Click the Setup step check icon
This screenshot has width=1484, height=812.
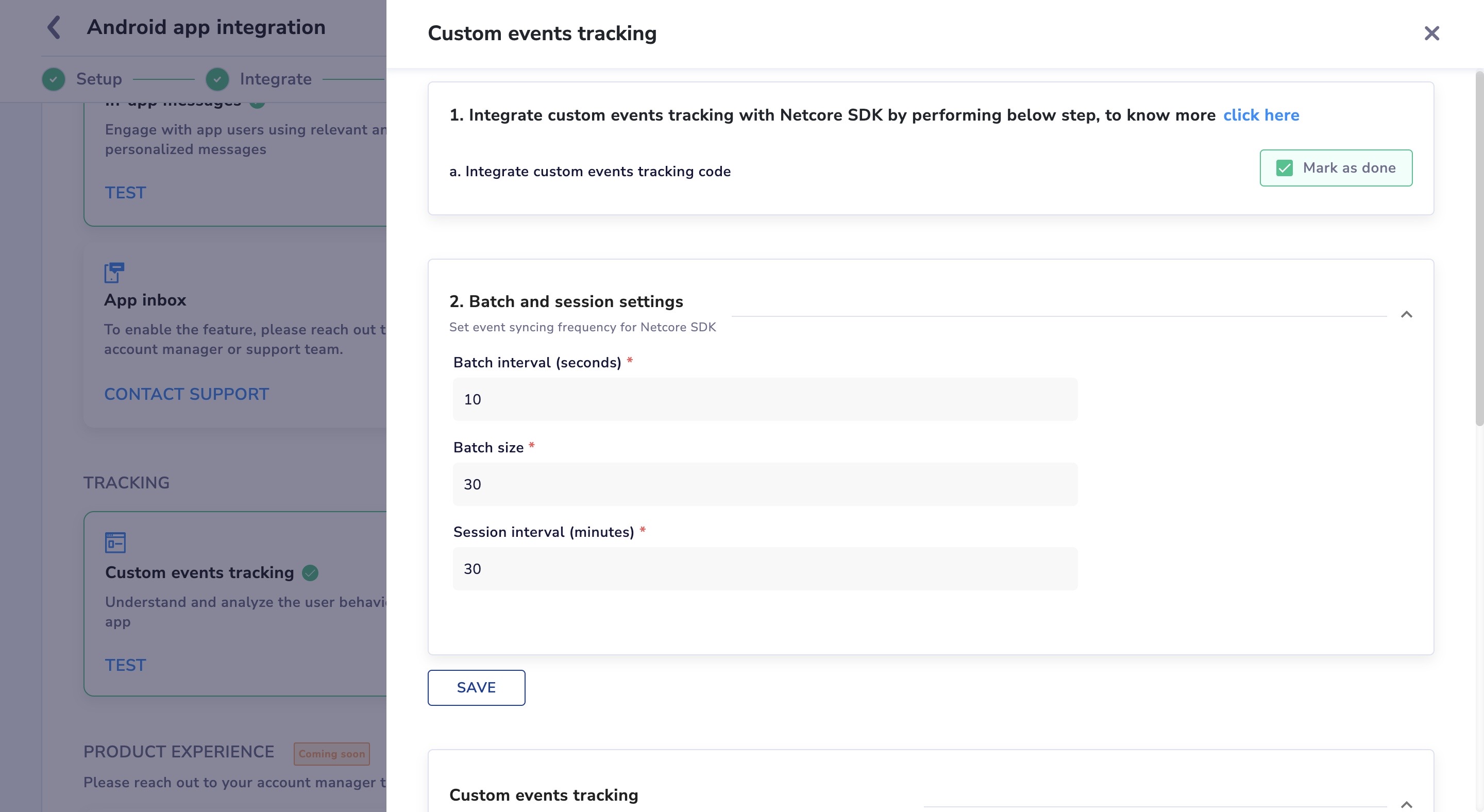click(54, 79)
